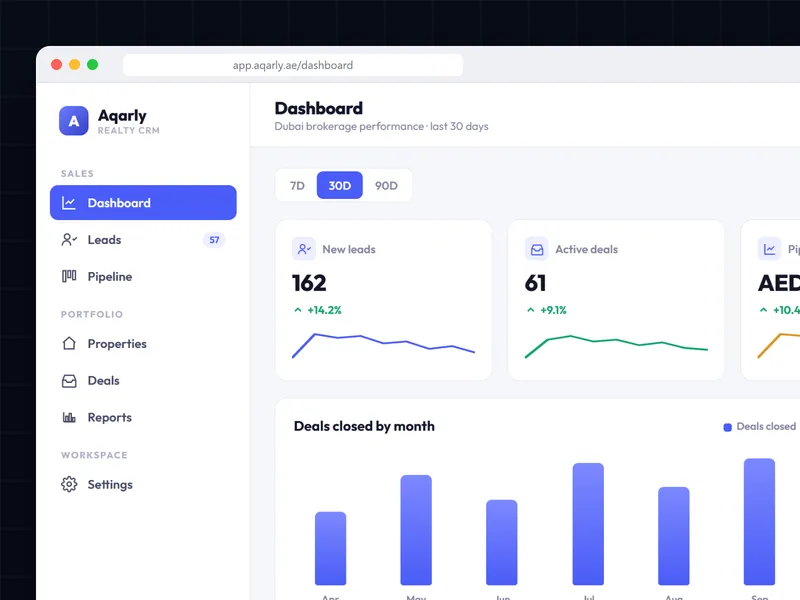This screenshot has height=600, width=800.
Task: Click the Dashboard page title
Action: tap(319, 108)
